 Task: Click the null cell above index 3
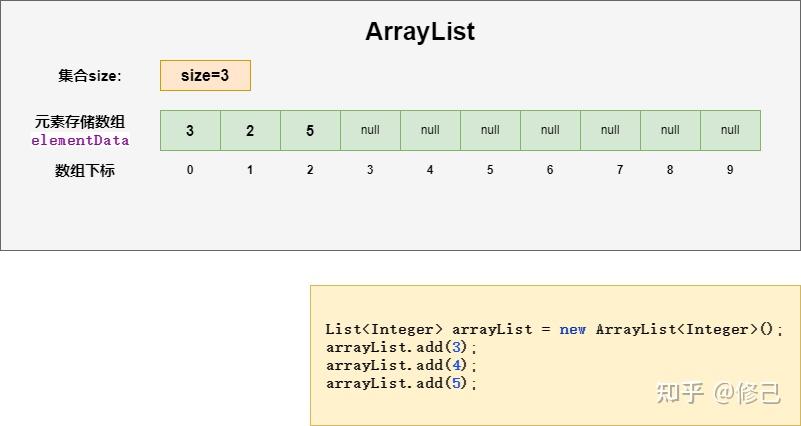click(370, 130)
